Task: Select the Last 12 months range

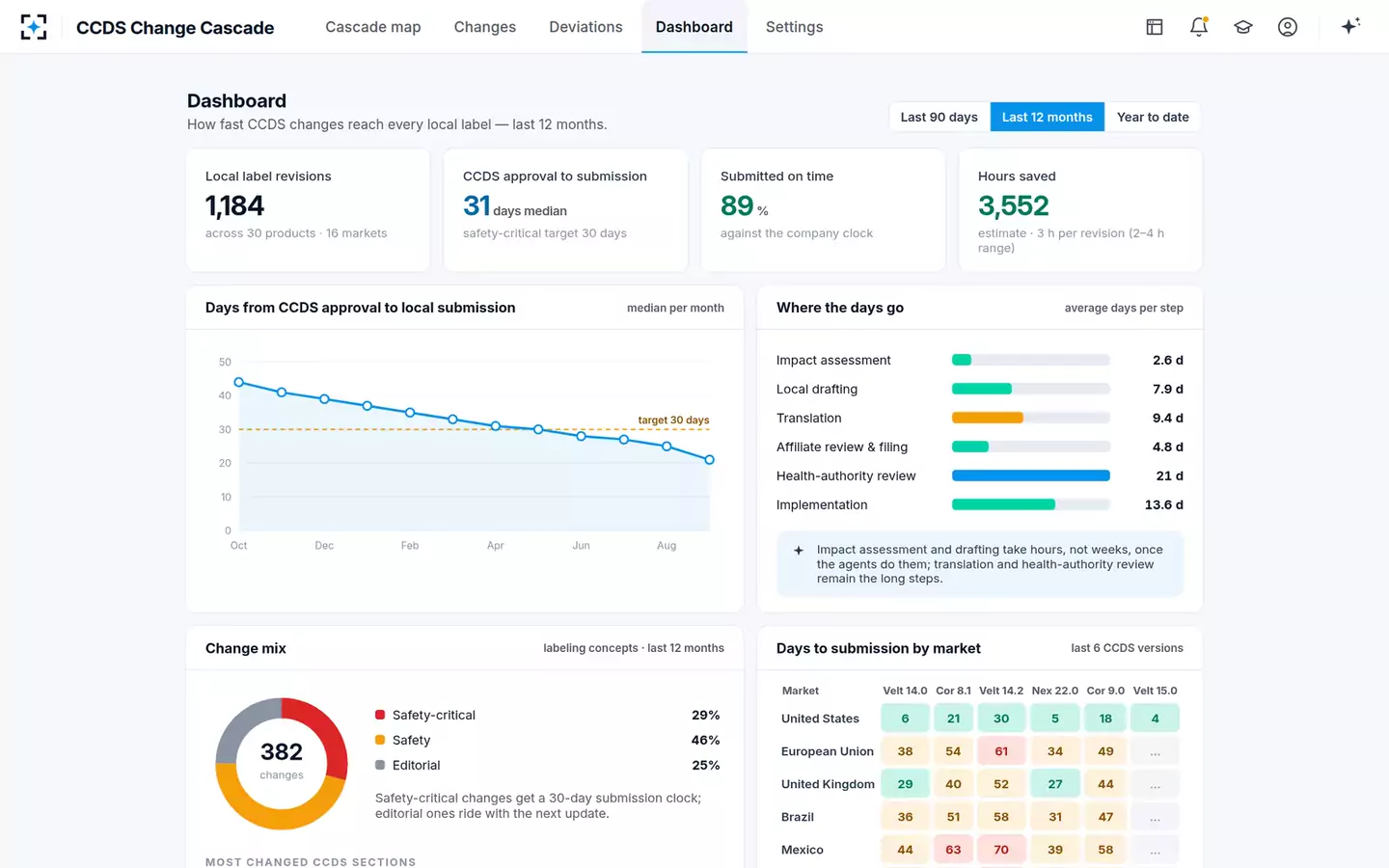Action: pyautogui.click(x=1047, y=117)
